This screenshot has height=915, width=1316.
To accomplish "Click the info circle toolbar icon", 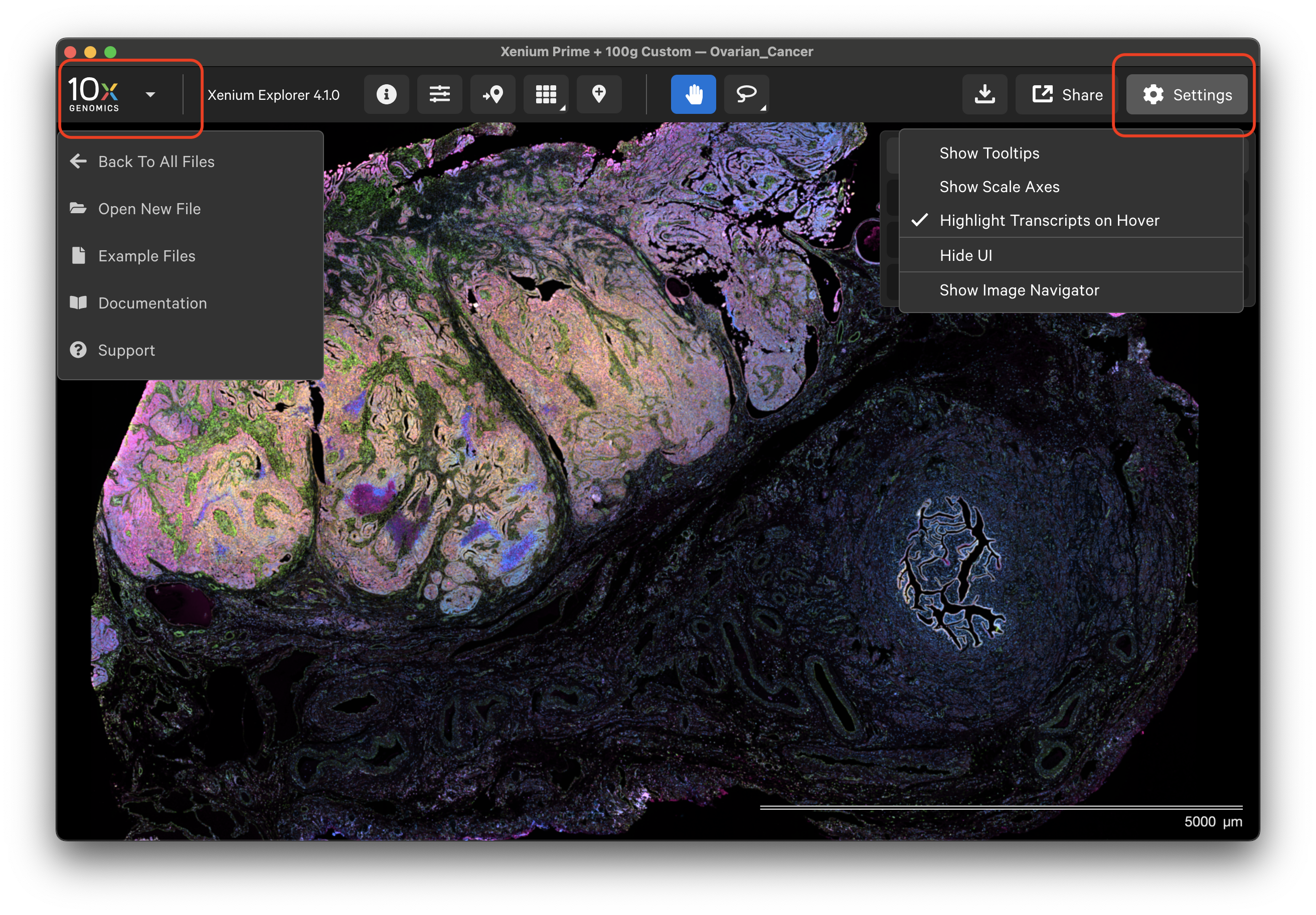I will click(x=386, y=94).
